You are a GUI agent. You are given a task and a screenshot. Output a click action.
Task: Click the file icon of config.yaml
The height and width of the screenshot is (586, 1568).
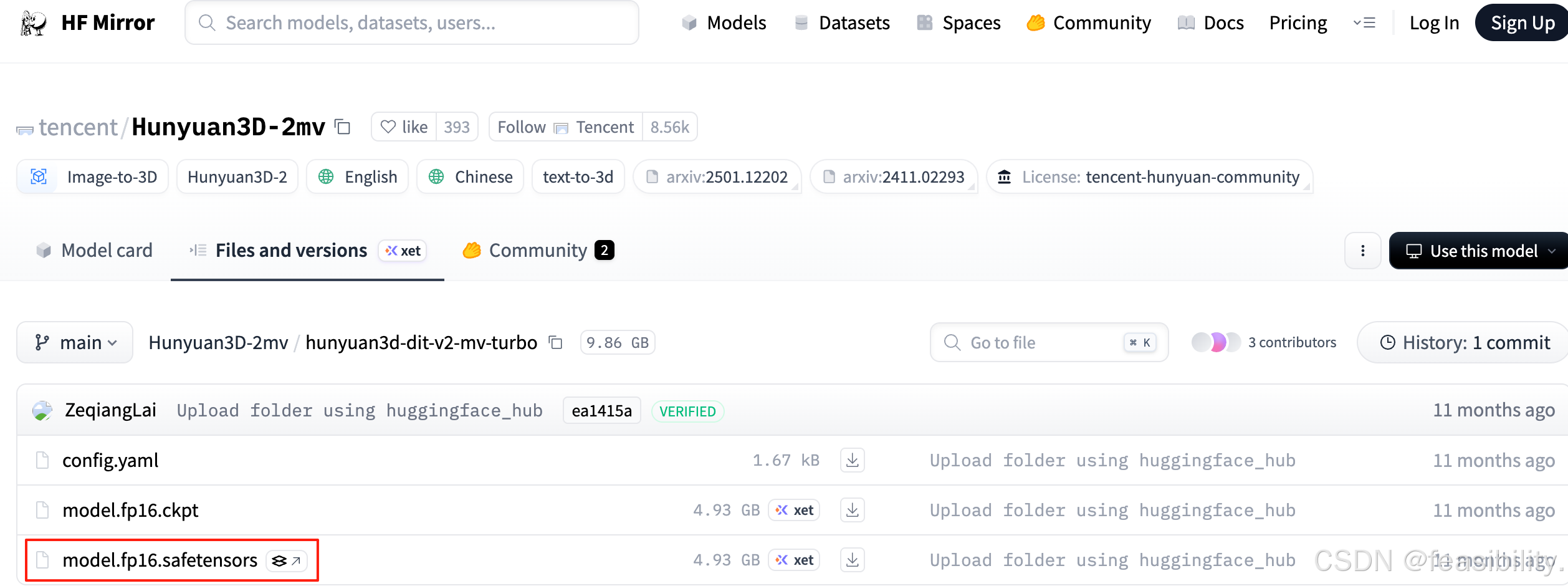[42, 460]
